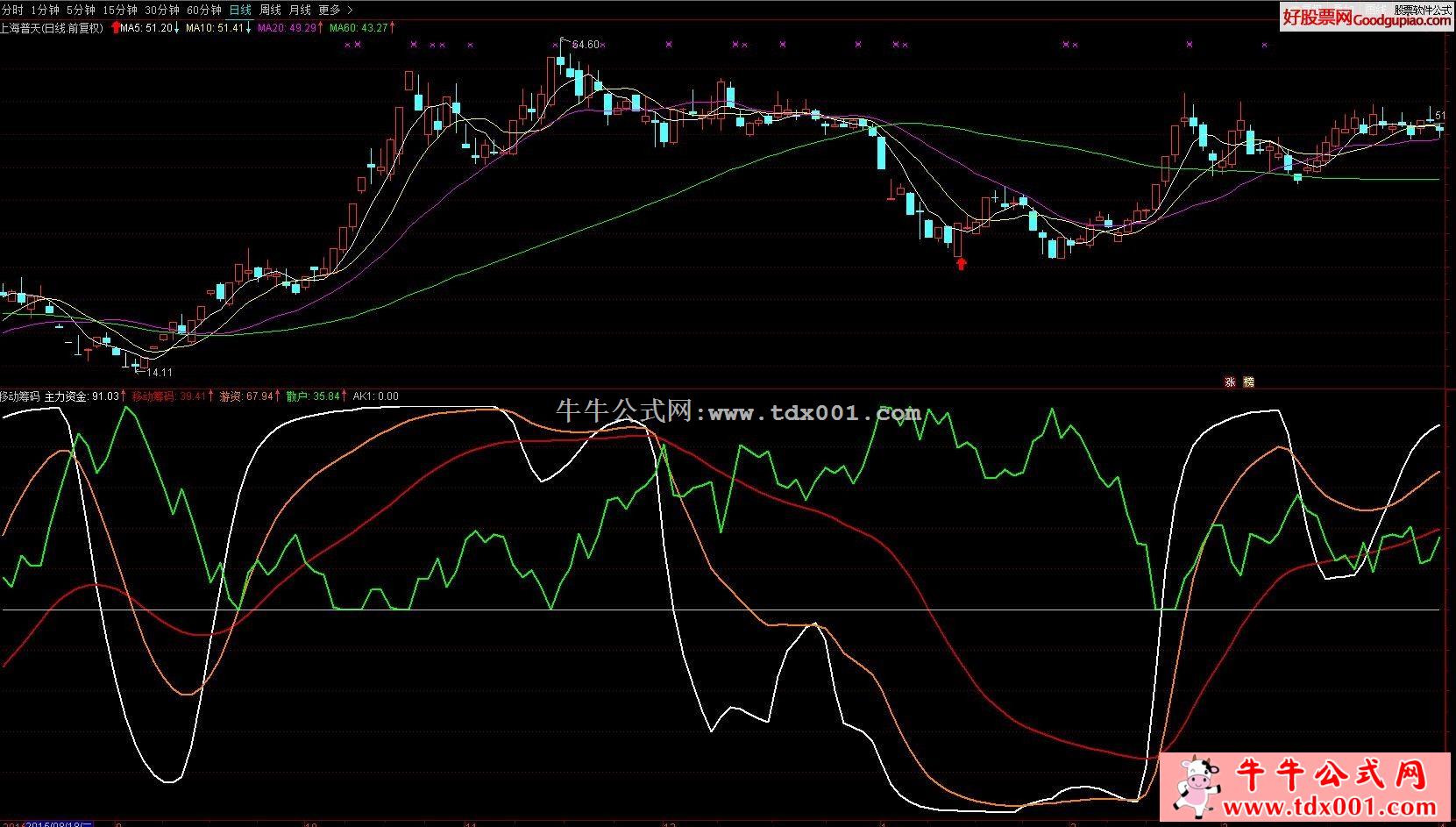Select the 1分钟 period tab
The width and height of the screenshot is (1456, 827).
[x=45, y=10]
